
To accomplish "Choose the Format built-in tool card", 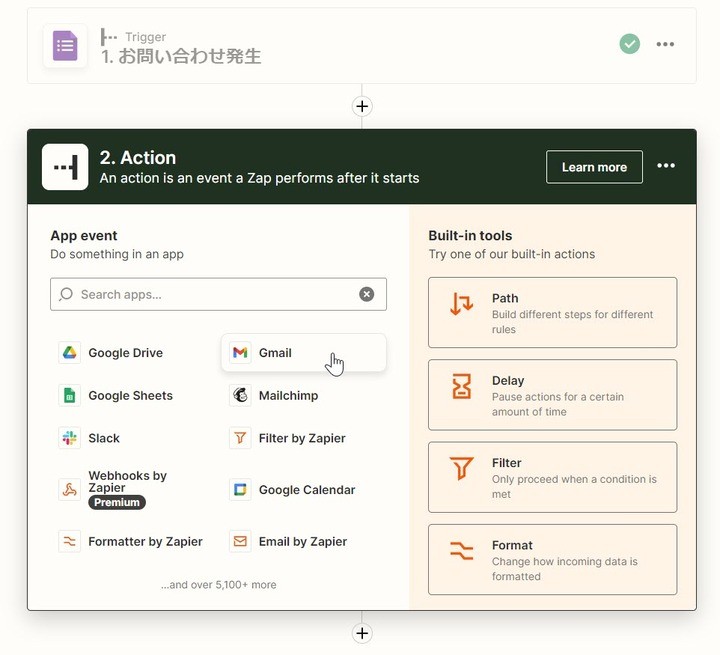I will pos(552,559).
